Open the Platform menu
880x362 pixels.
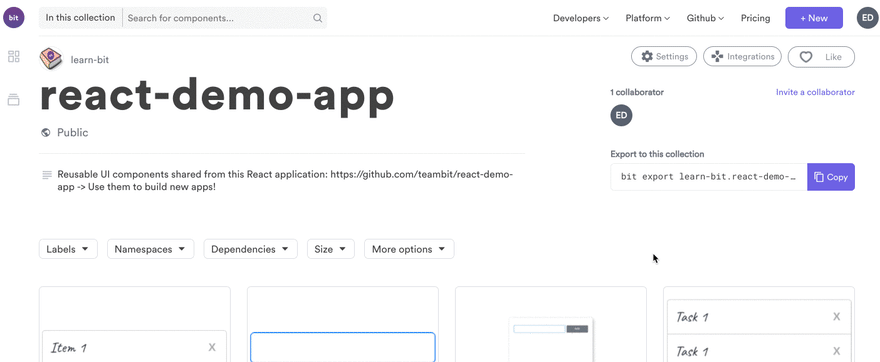coord(648,18)
